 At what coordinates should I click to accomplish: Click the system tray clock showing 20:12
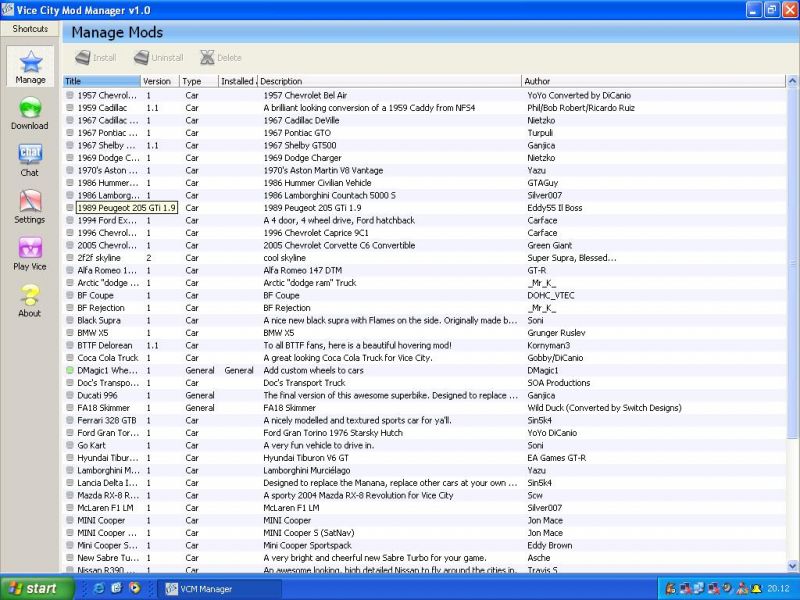click(x=778, y=589)
